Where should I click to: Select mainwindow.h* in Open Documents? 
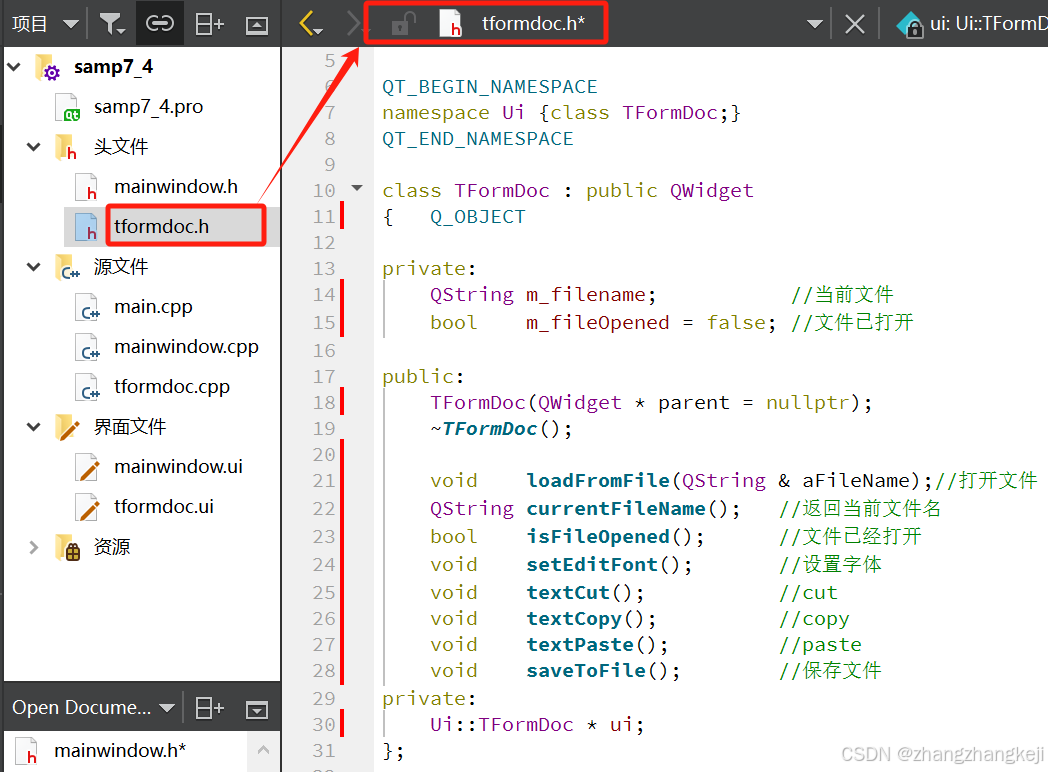pyautogui.click(x=120, y=751)
